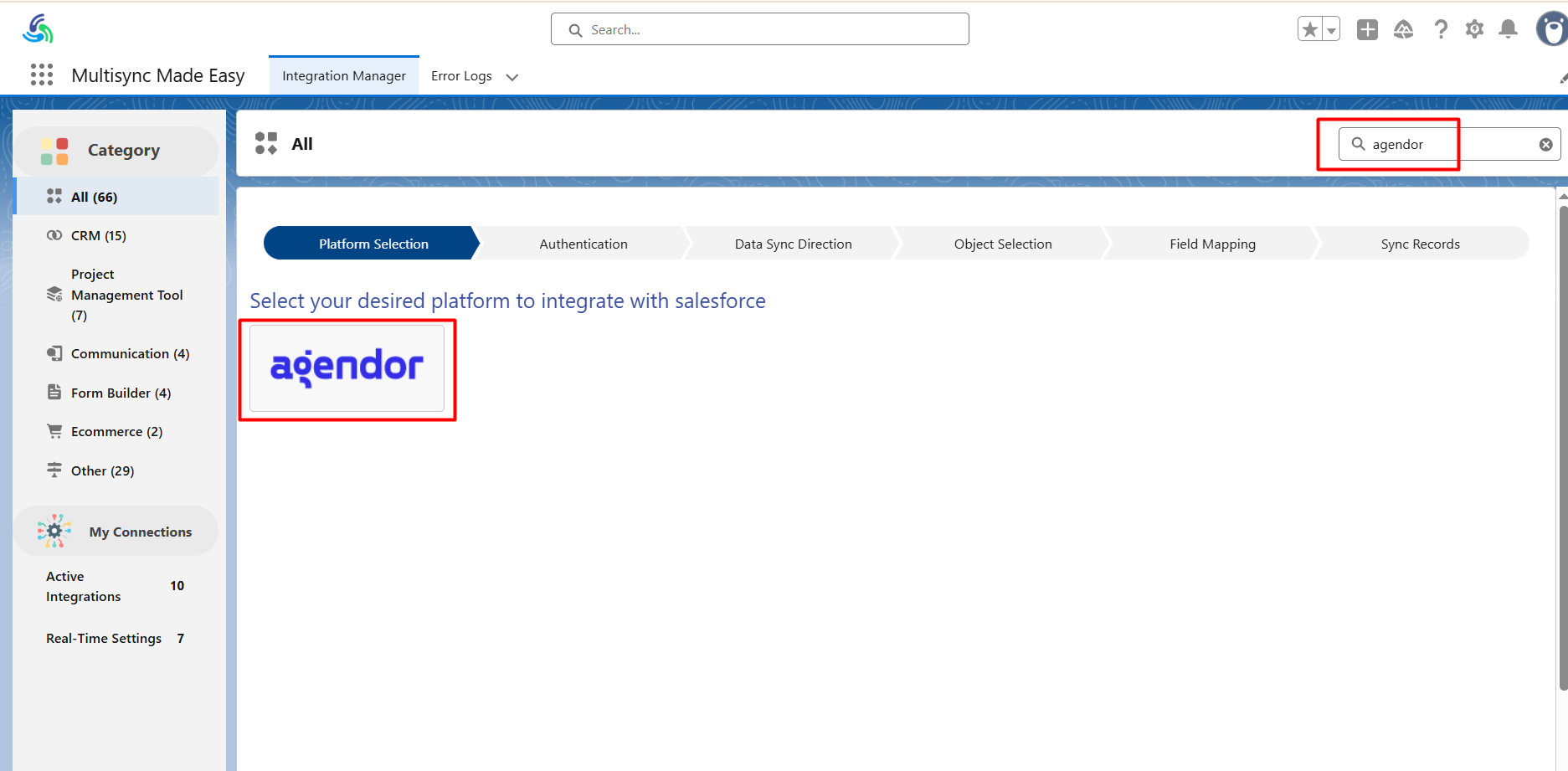Click the Favorites star icon

pyautogui.click(x=1310, y=29)
